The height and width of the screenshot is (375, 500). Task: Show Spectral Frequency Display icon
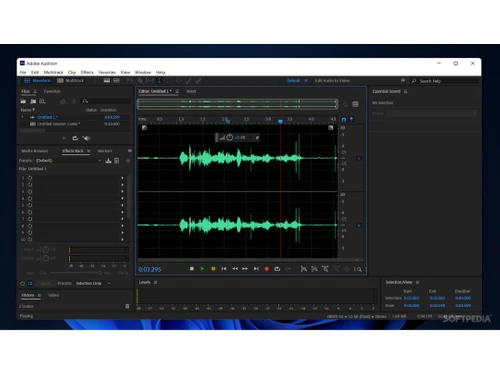[x=107, y=81]
